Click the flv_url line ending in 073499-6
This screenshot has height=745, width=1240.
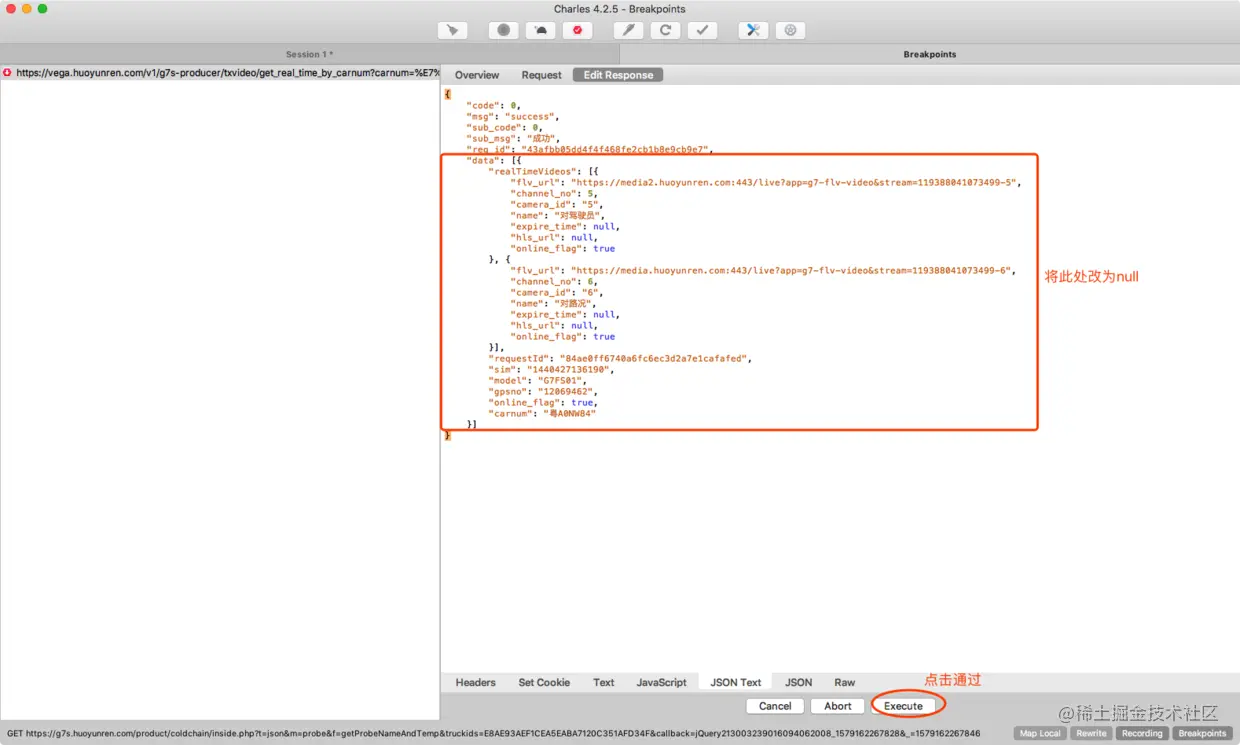coord(763,270)
